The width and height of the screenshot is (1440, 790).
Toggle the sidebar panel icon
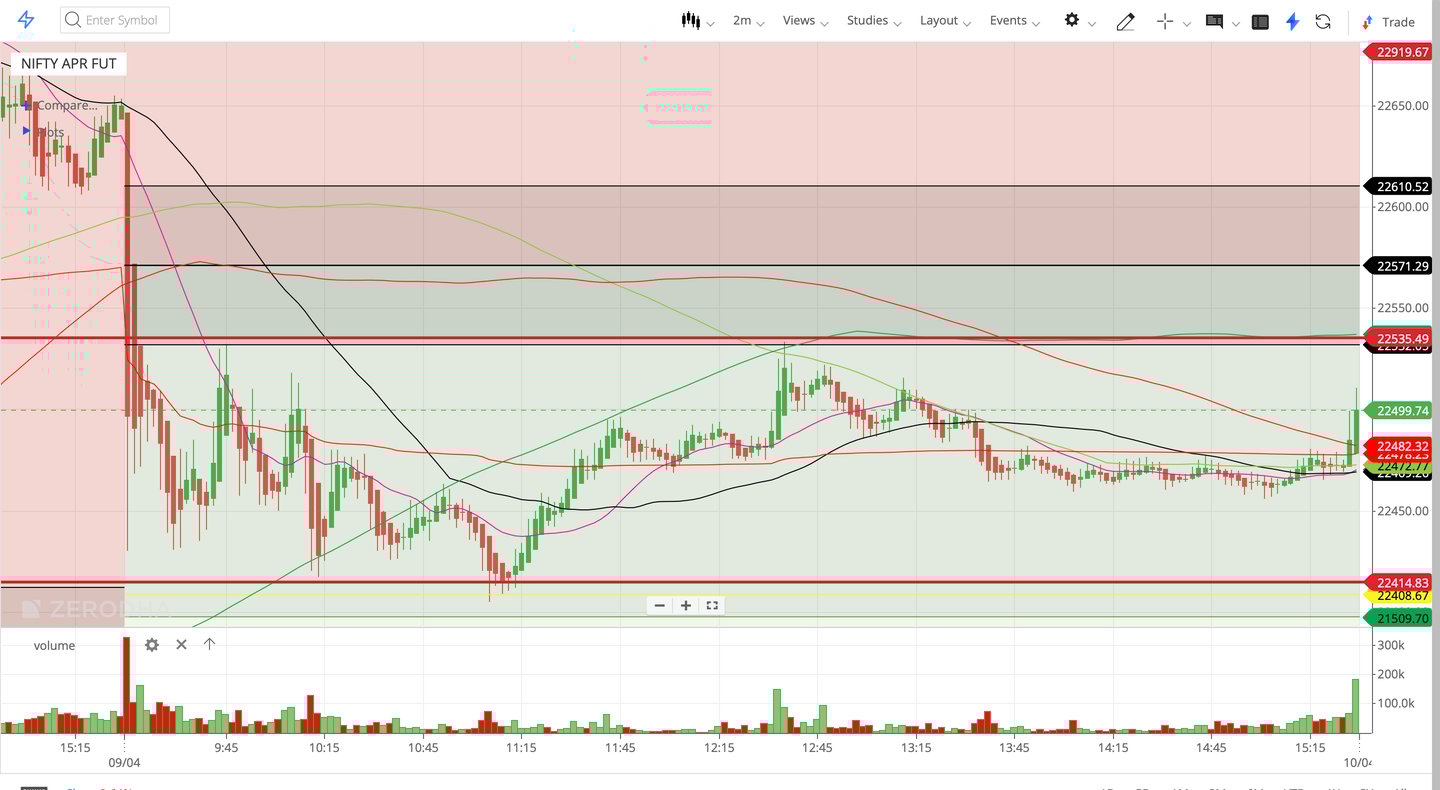[x=1260, y=21]
